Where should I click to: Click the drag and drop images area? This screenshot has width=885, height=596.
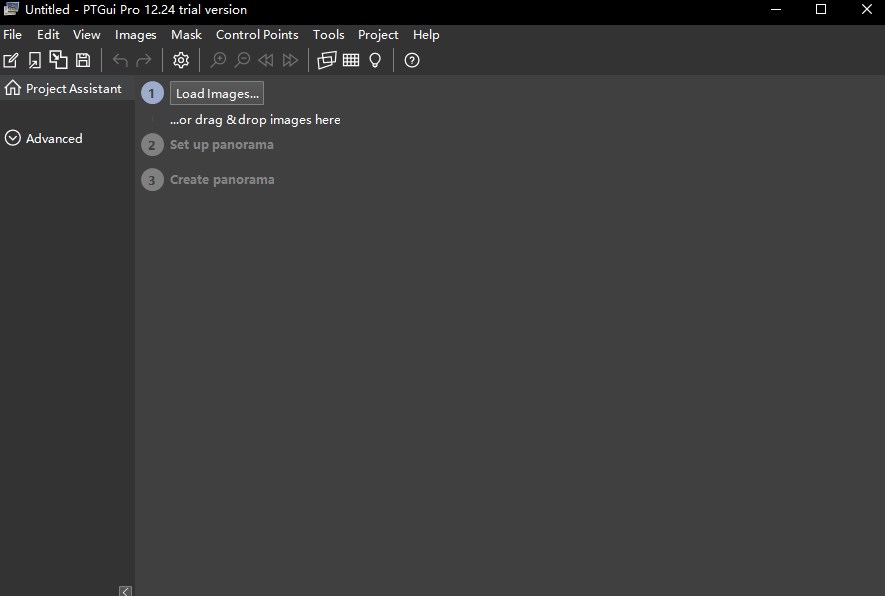tap(255, 119)
